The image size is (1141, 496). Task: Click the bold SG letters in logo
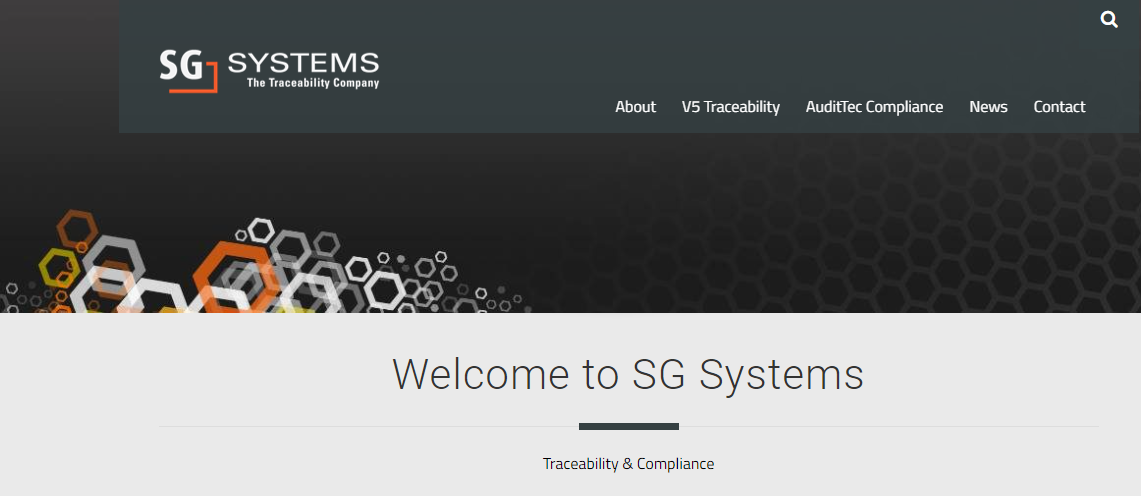point(180,66)
